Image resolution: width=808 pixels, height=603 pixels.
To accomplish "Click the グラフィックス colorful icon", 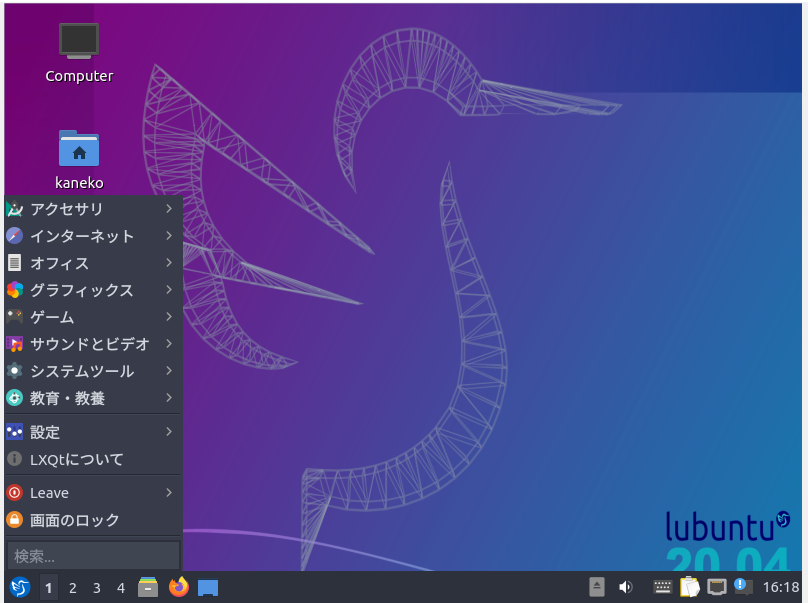I will pyautogui.click(x=14, y=290).
